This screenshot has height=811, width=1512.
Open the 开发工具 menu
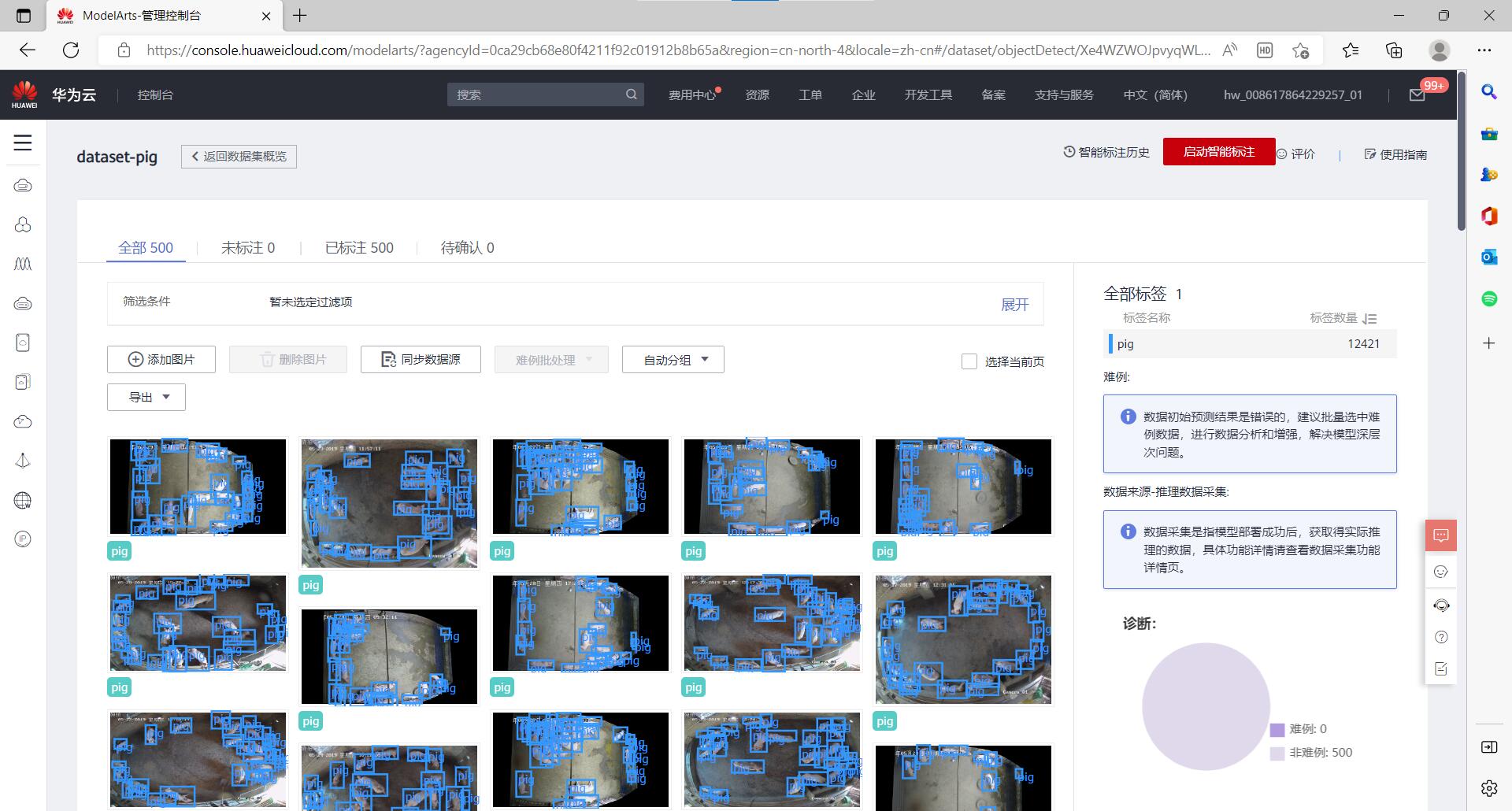click(x=928, y=94)
